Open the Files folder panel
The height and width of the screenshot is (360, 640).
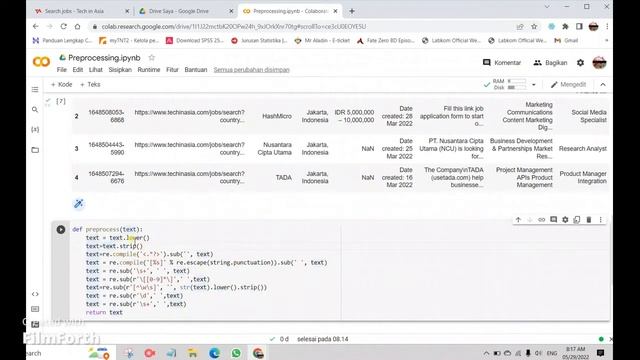coord(35,150)
